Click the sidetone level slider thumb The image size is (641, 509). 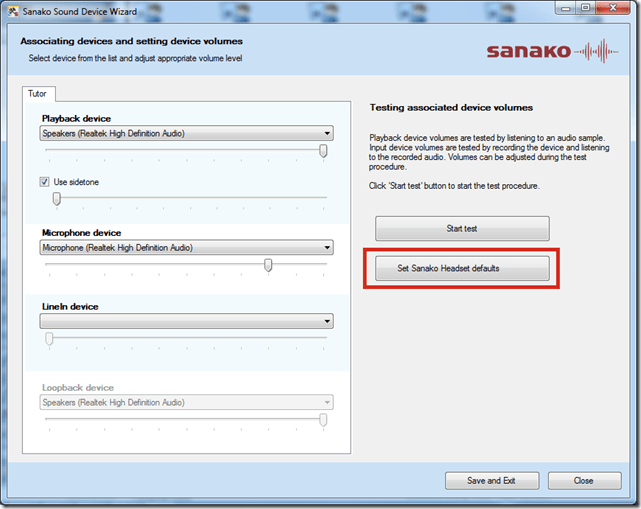pos(57,199)
